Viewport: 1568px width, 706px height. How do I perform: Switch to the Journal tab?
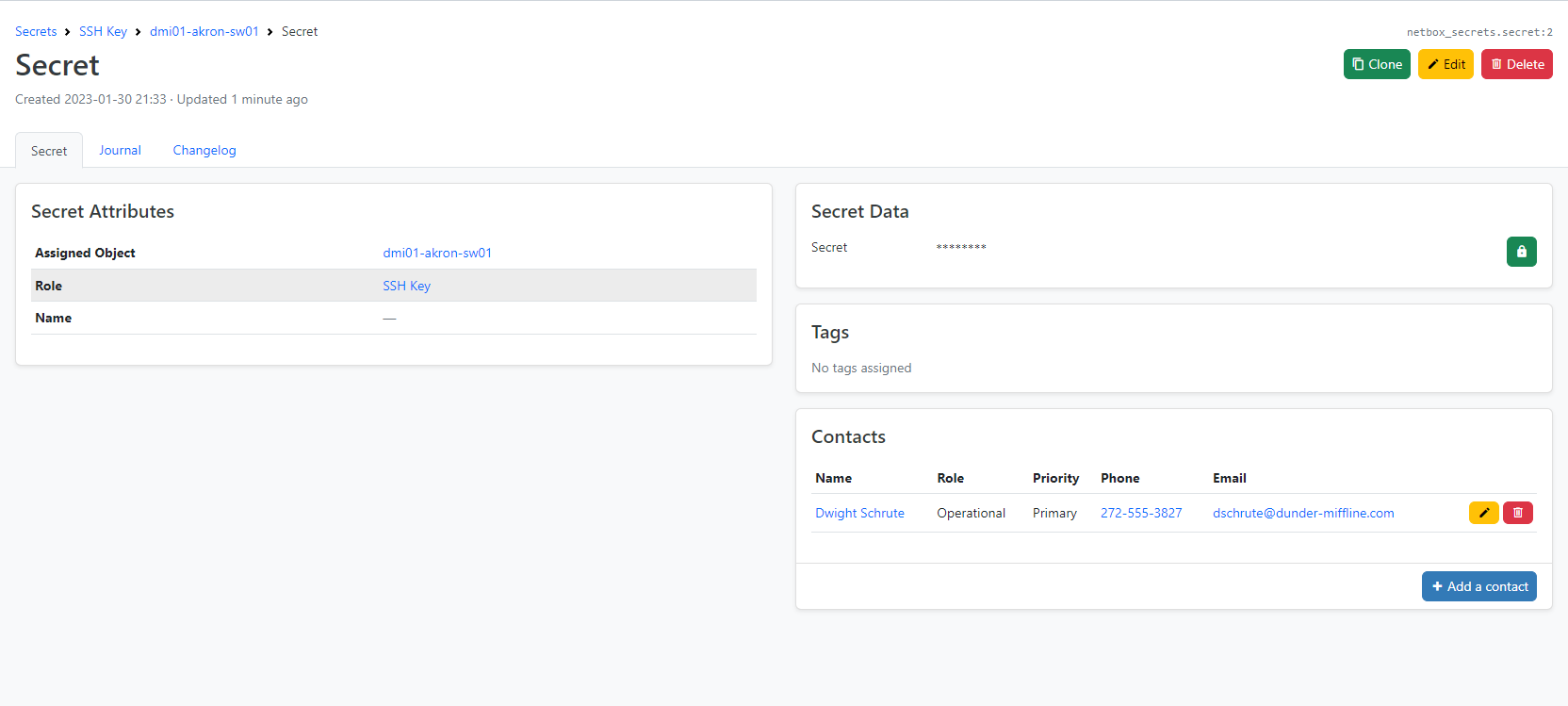pyautogui.click(x=120, y=150)
